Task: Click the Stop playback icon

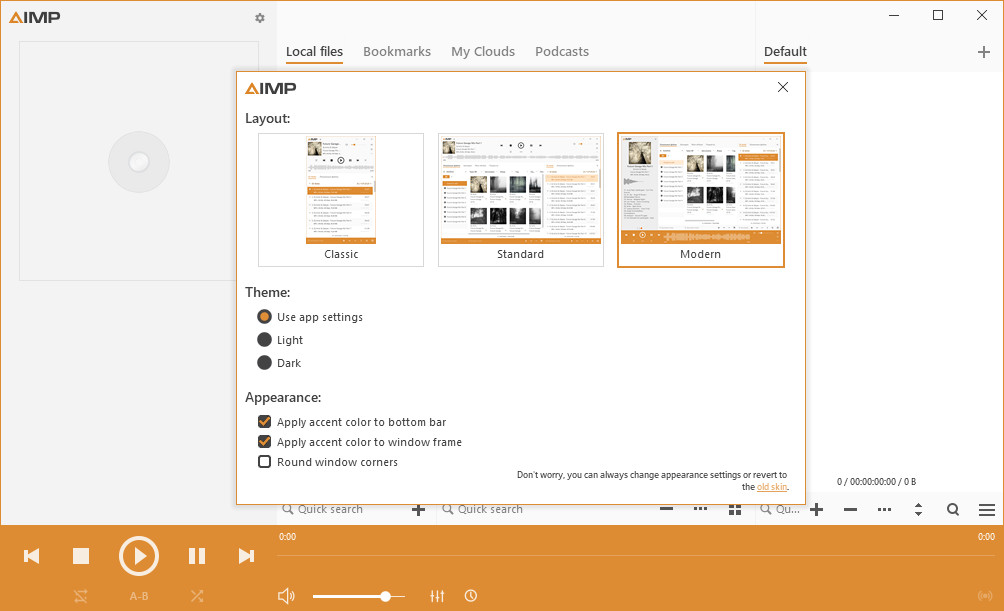Action: point(81,556)
